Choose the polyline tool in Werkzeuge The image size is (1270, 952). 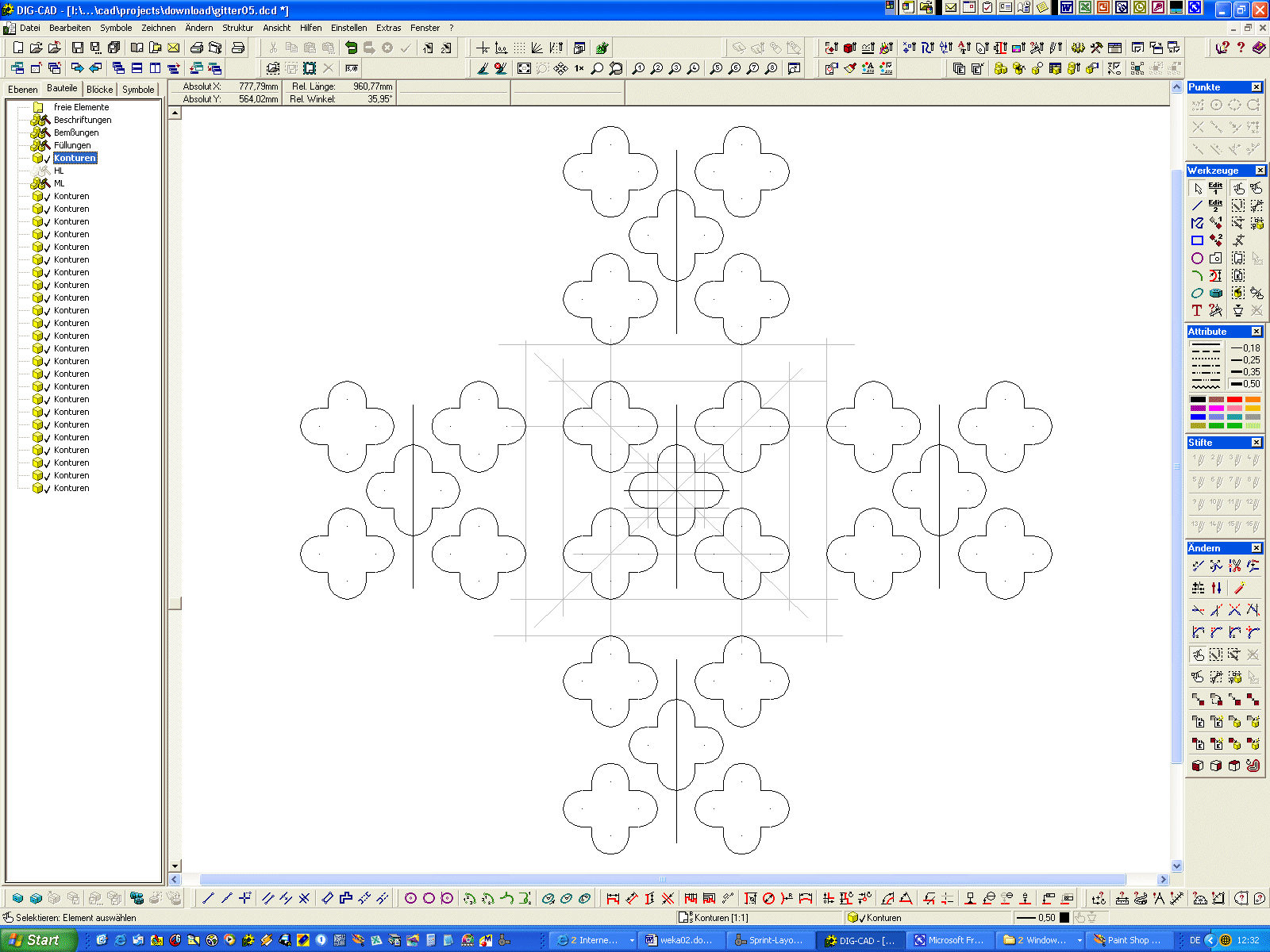click(1197, 223)
